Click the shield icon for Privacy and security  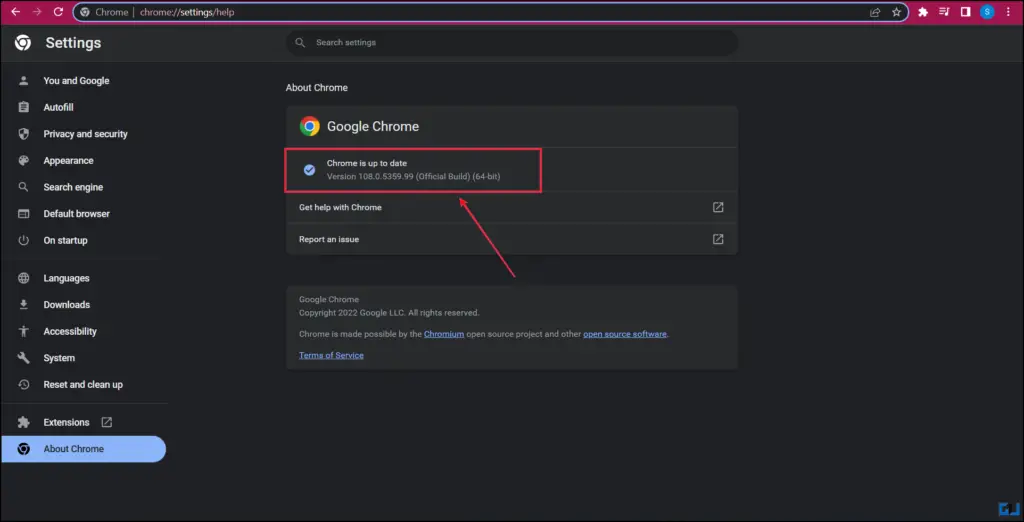(x=24, y=134)
